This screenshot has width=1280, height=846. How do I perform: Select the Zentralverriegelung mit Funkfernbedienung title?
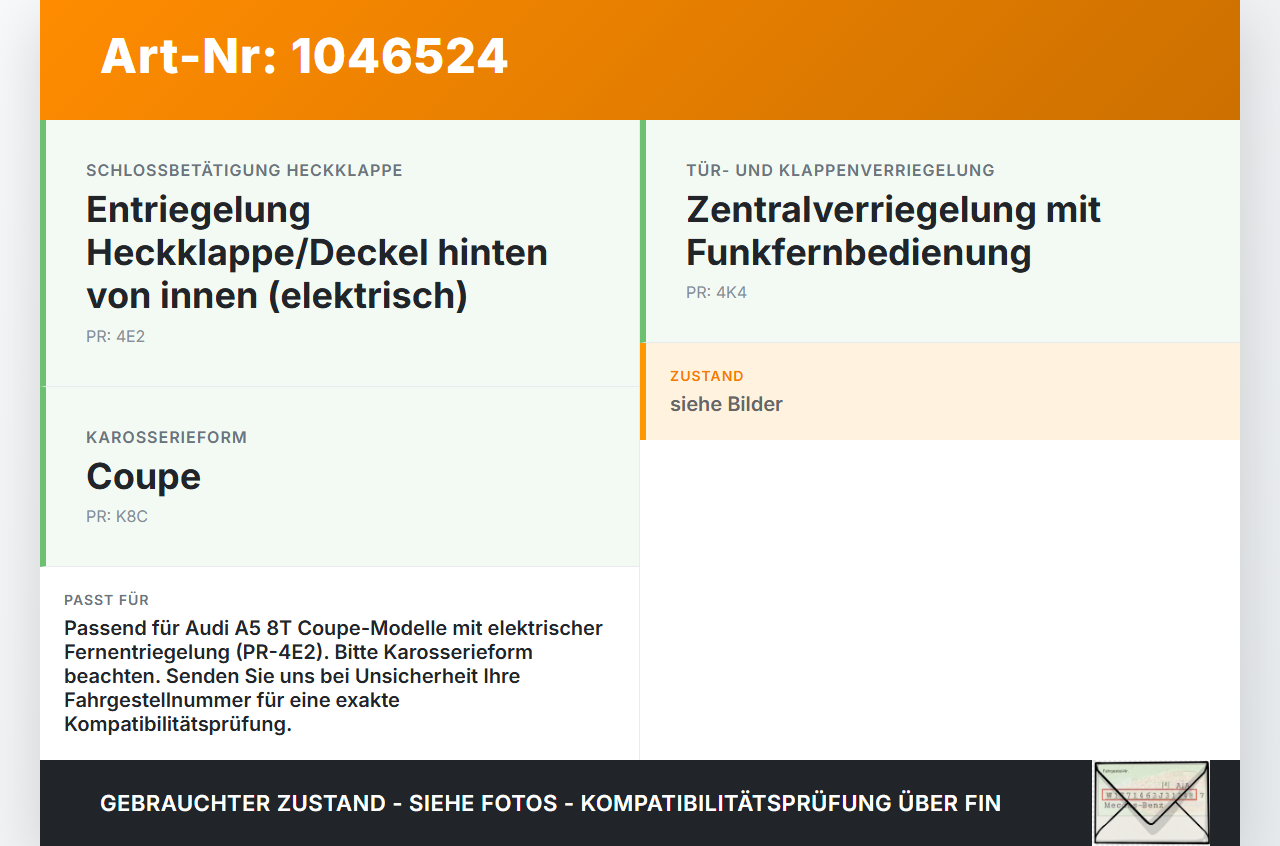[x=893, y=231]
